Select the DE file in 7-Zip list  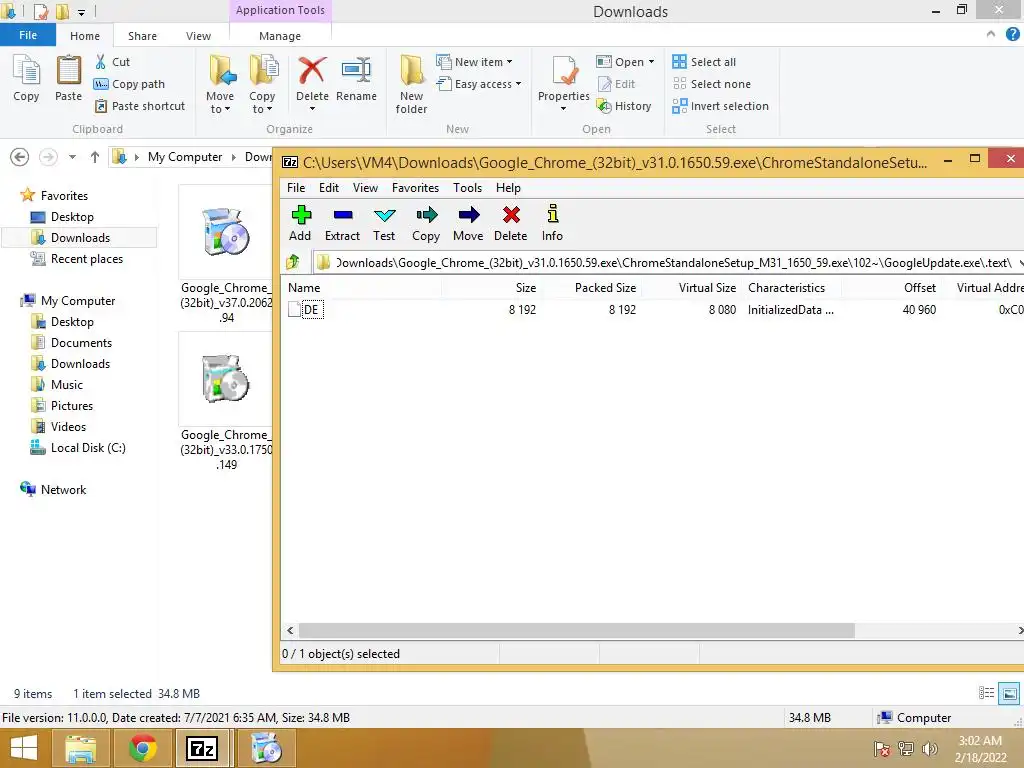(x=311, y=310)
